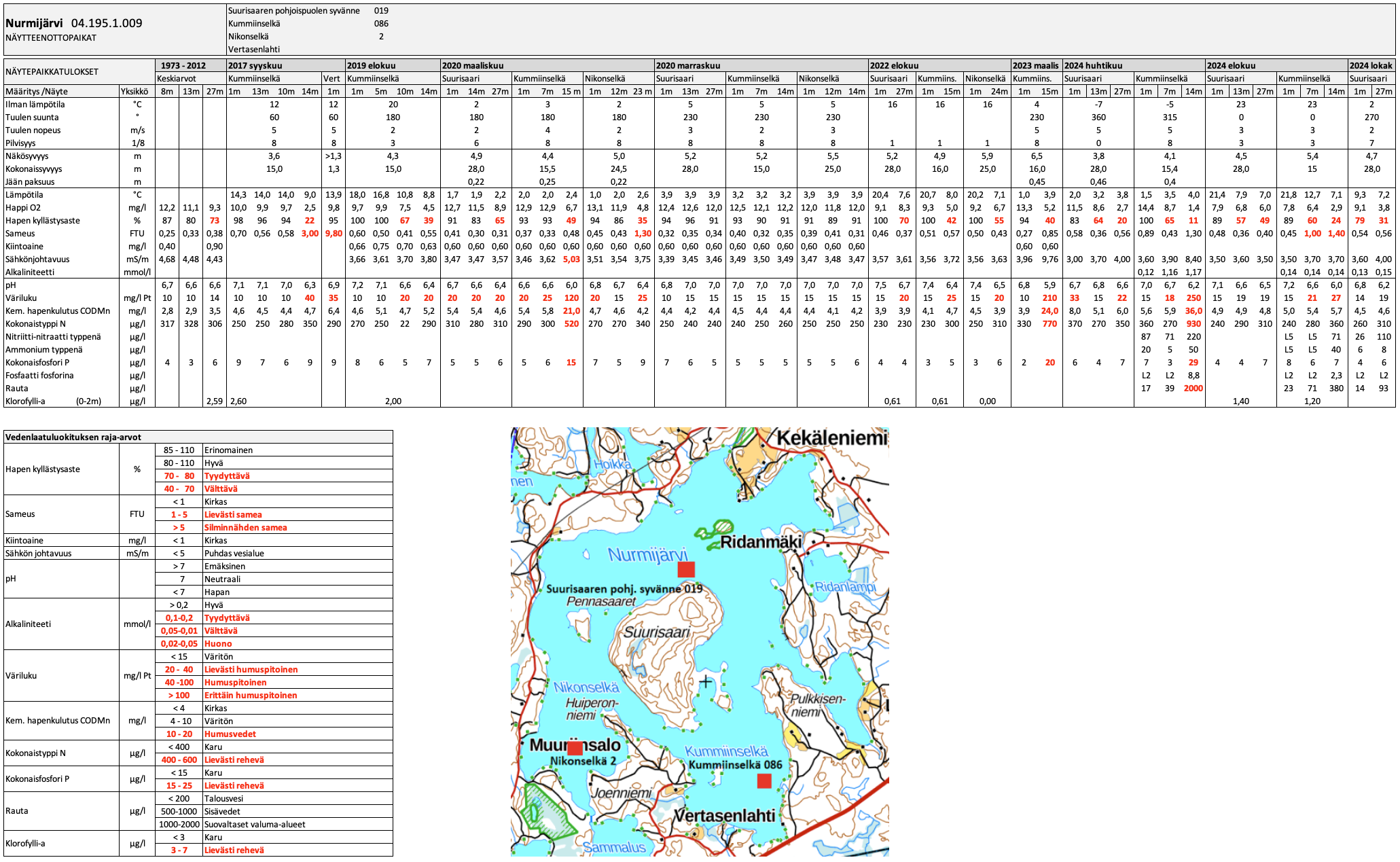Screen dimensions: 1400x862
Task: Select the Keskiarvot subheader cell
Action: click(x=177, y=78)
